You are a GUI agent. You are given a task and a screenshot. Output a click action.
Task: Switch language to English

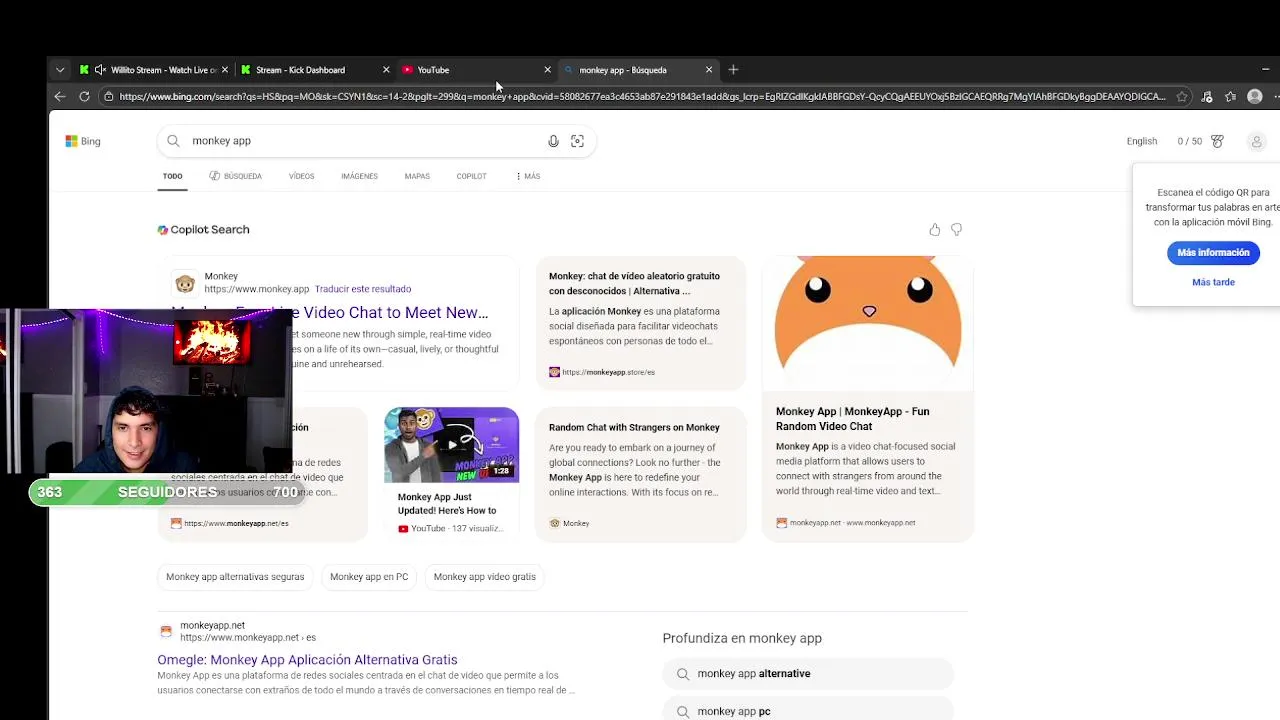[1142, 141]
